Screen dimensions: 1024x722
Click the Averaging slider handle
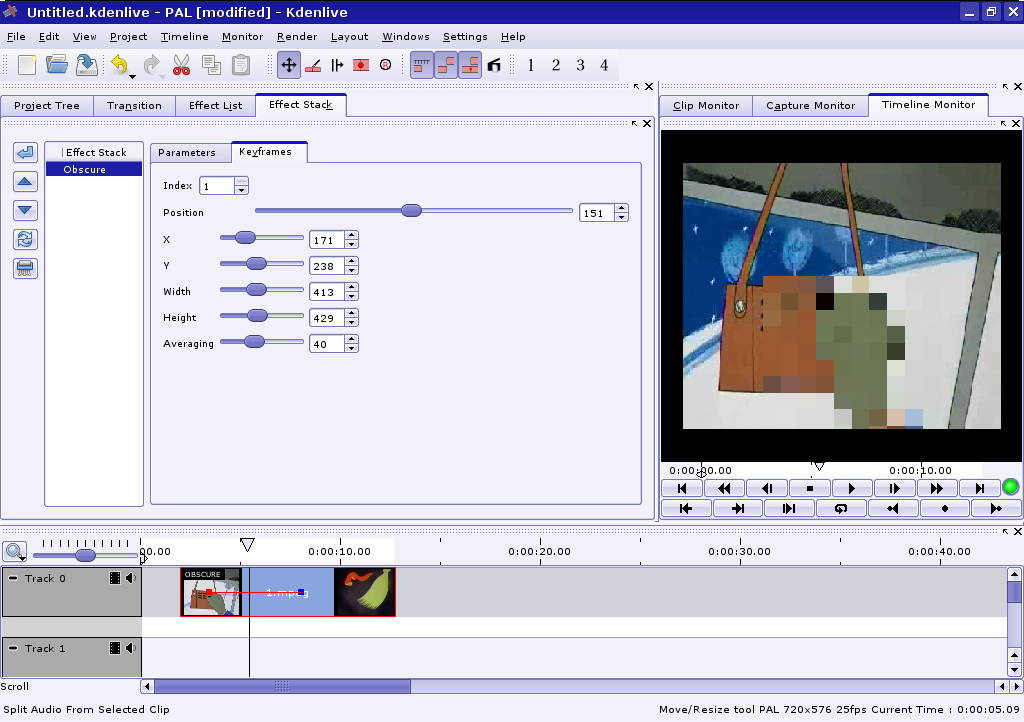pyautogui.click(x=254, y=342)
